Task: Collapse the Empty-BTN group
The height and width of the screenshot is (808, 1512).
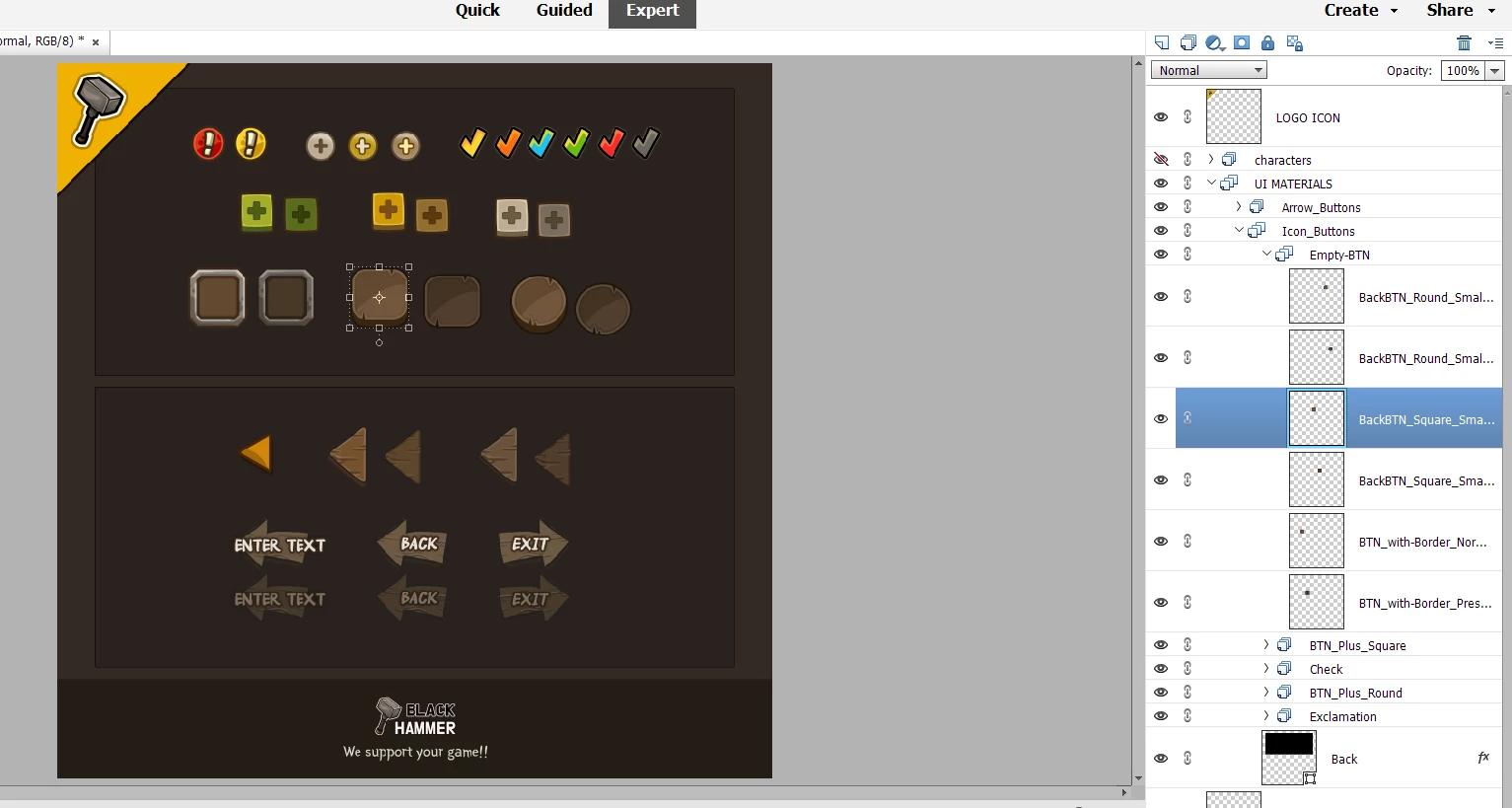Action: point(1266,254)
